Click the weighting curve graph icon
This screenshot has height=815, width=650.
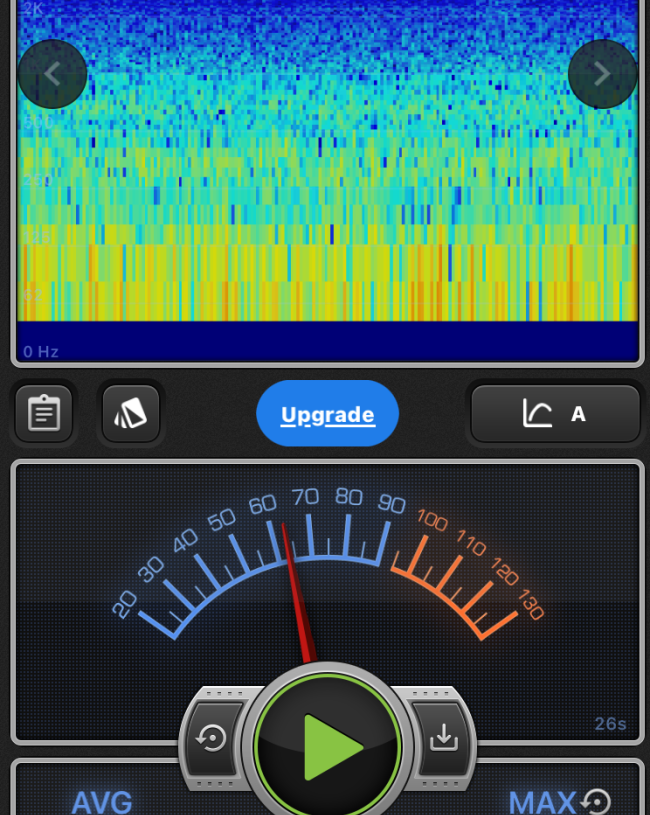point(537,413)
